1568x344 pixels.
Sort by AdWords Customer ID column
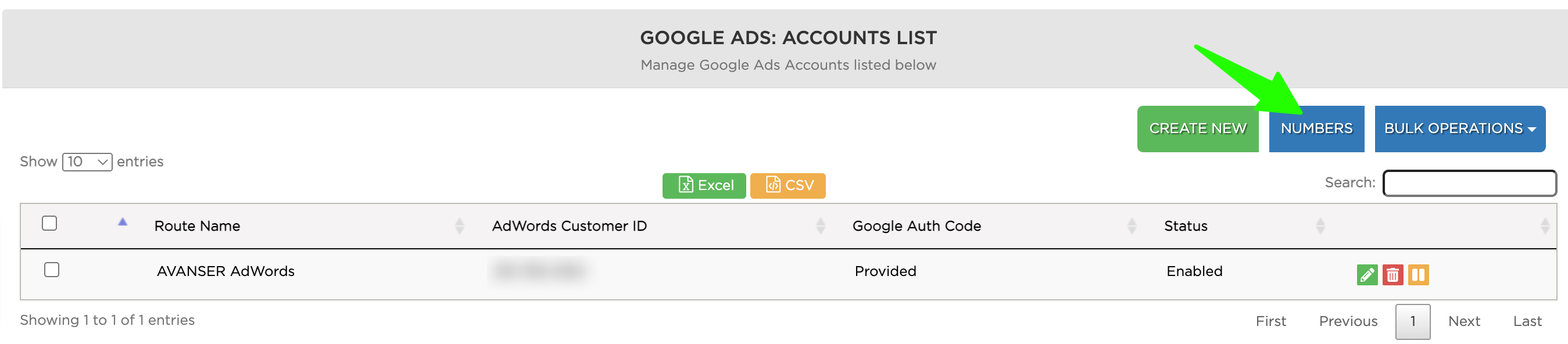click(x=569, y=226)
